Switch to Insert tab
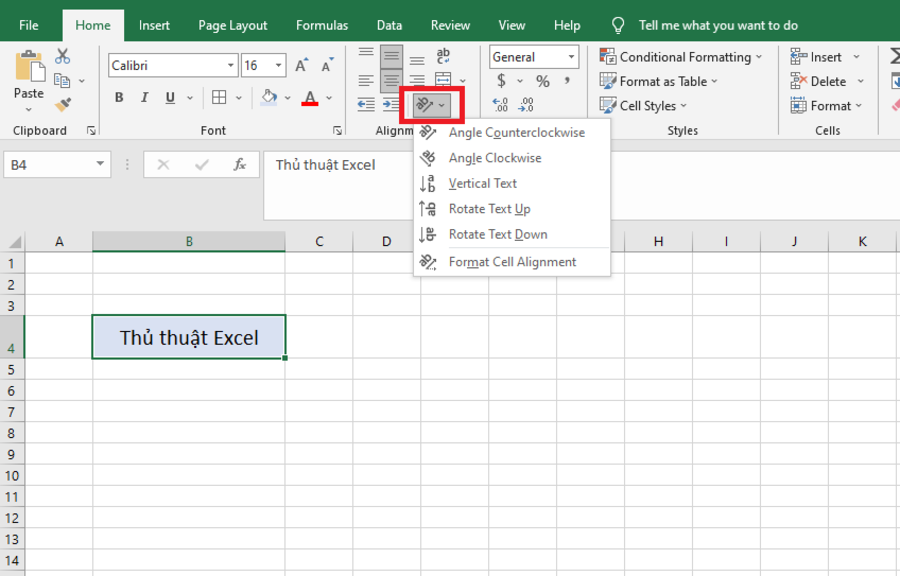This screenshot has width=900, height=576. [x=154, y=25]
